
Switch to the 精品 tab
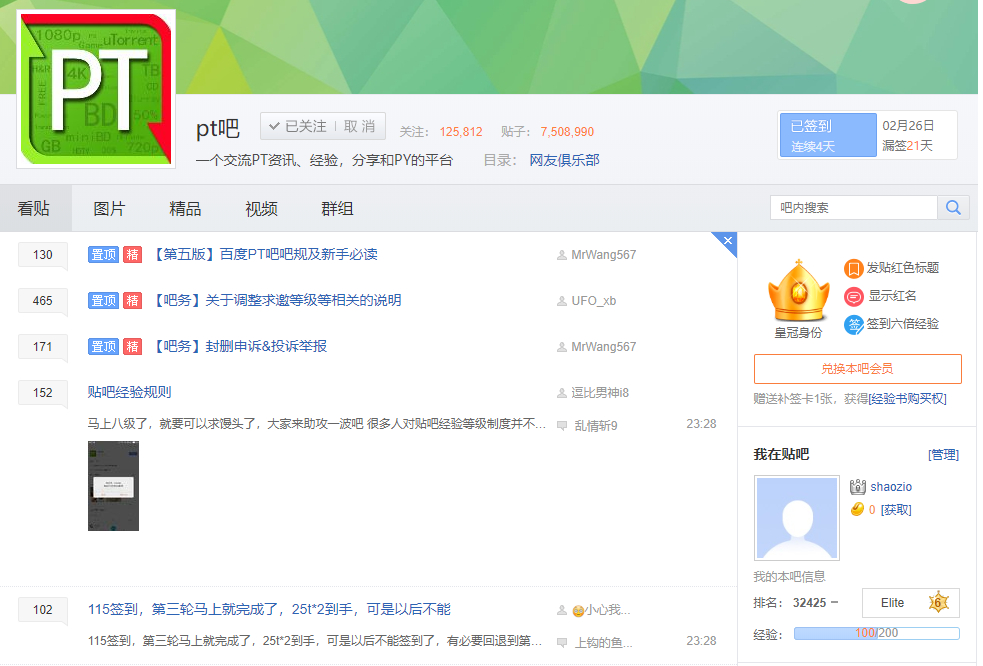(x=186, y=209)
